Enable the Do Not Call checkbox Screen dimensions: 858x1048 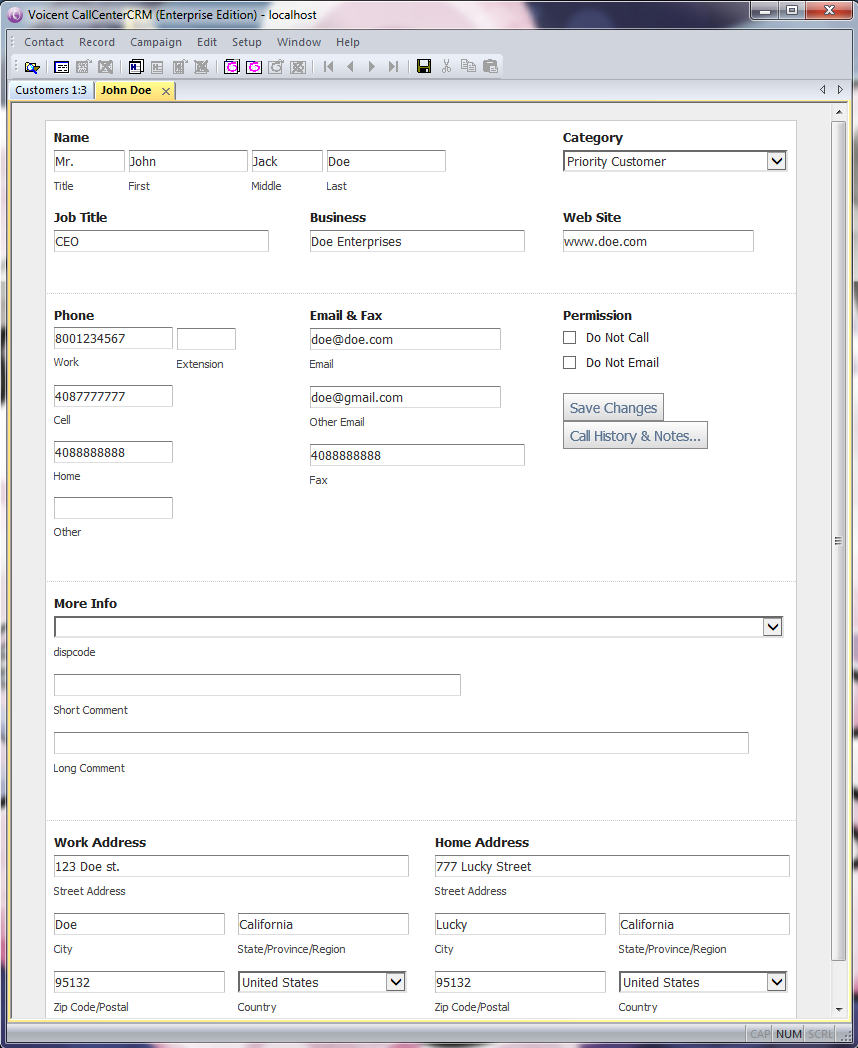(570, 338)
